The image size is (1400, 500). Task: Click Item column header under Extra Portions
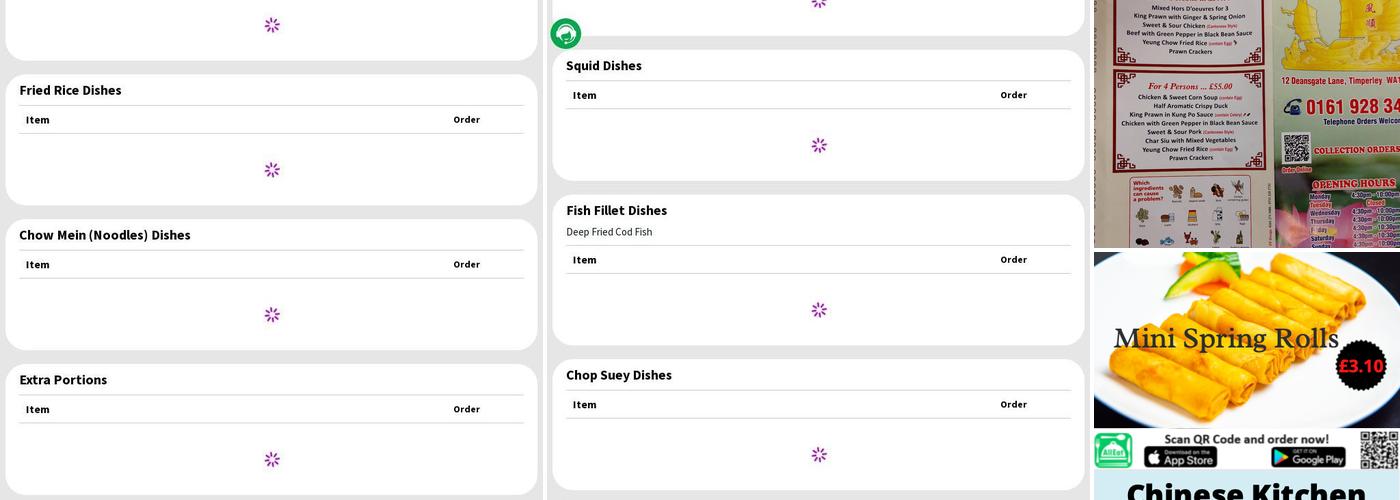coord(38,409)
